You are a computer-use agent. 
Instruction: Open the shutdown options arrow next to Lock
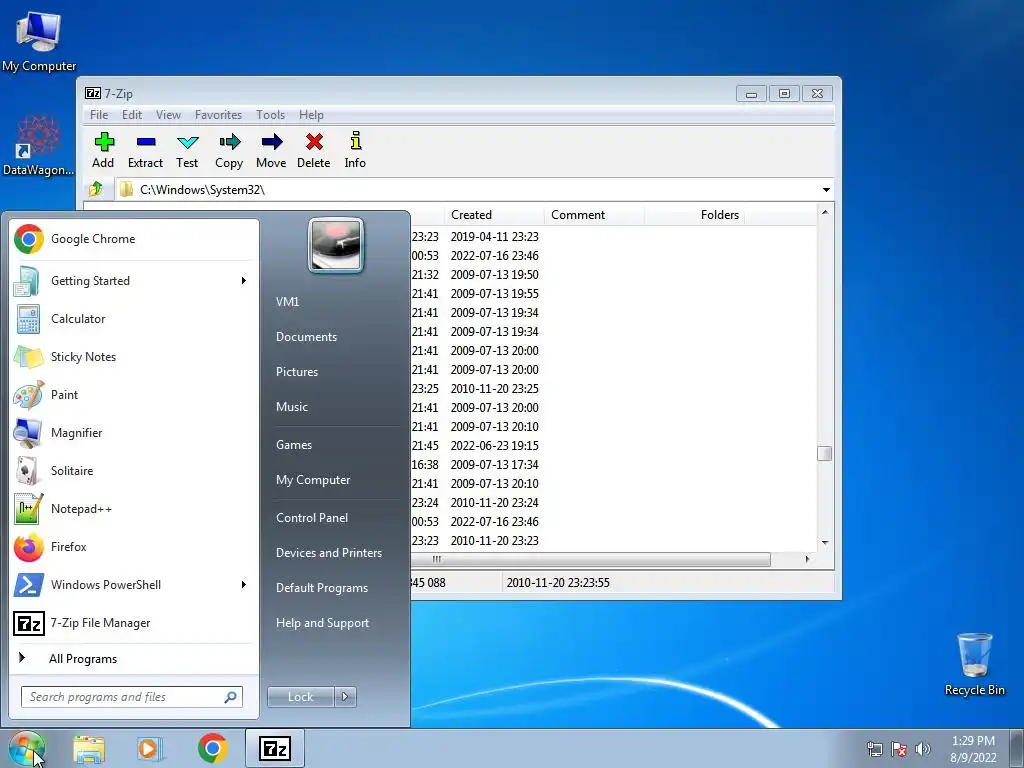click(345, 697)
